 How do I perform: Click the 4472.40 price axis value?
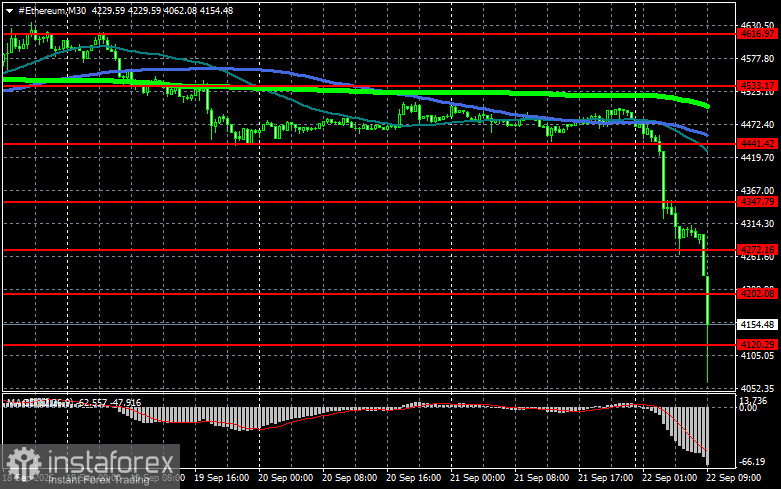[x=757, y=124]
